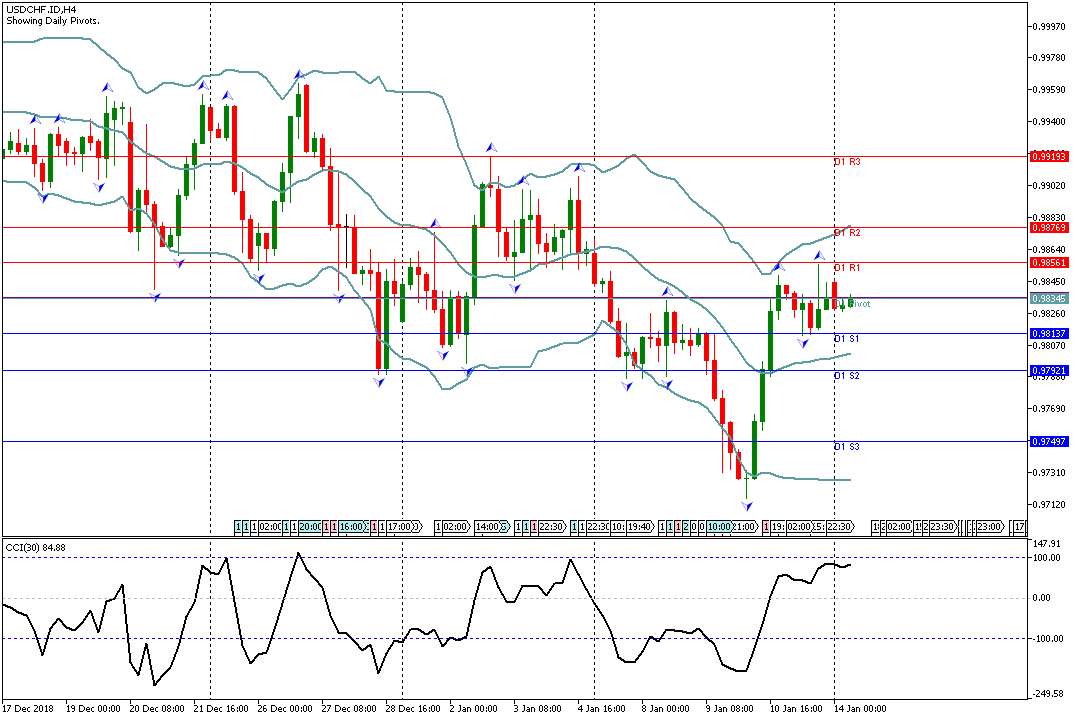This screenshot has width=1080, height=720.
Task: Click the 3 Jan 08:00 time label
Action: coord(538,708)
